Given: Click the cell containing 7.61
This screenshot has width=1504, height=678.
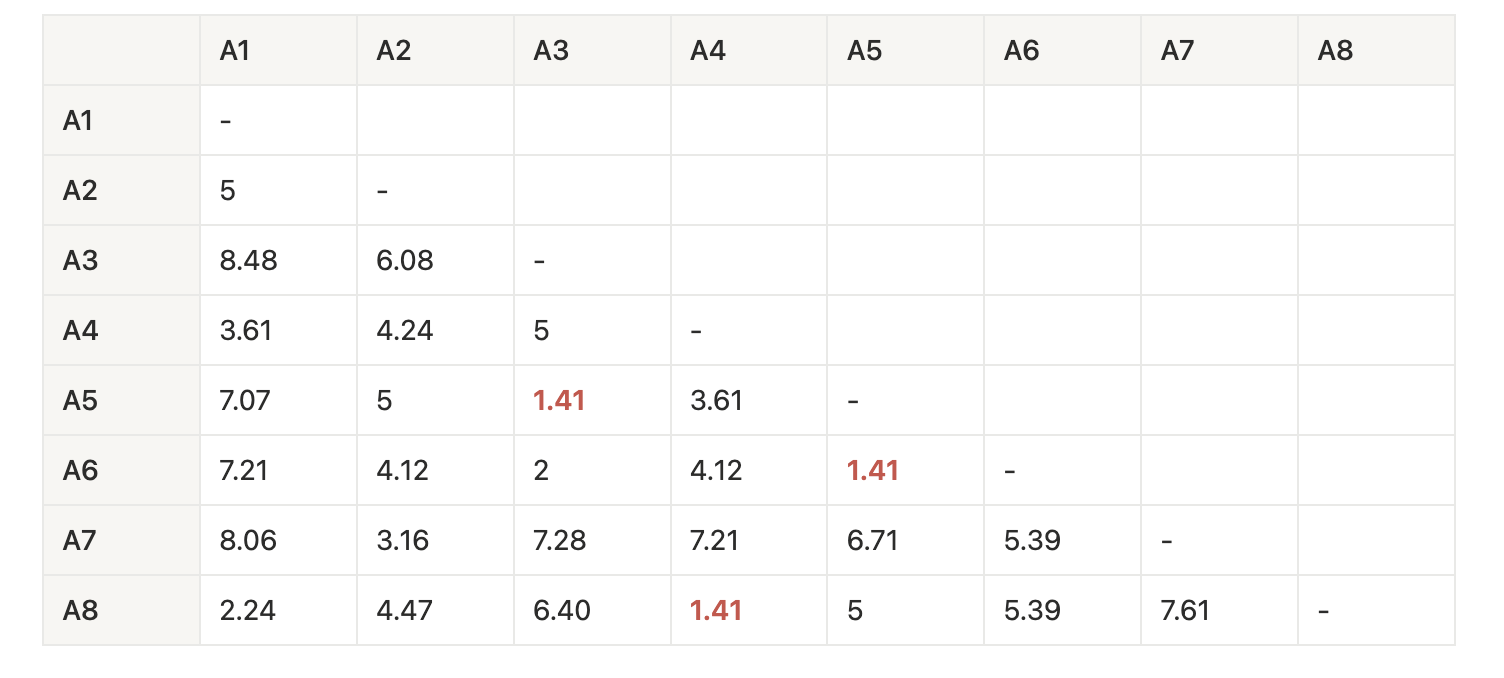Looking at the screenshot, I should (1185, 611).
